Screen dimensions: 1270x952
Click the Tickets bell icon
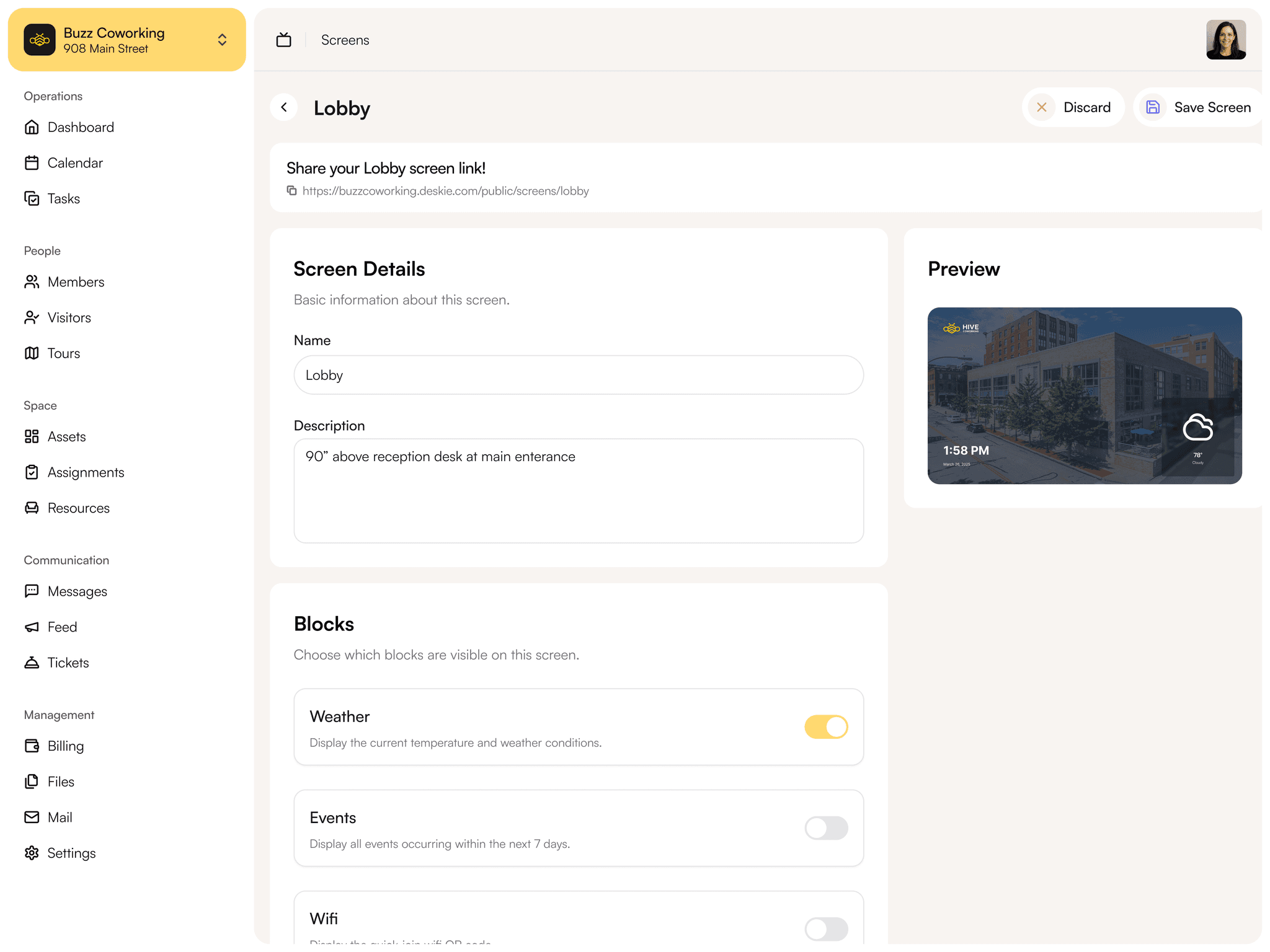[x=32, y=663]
